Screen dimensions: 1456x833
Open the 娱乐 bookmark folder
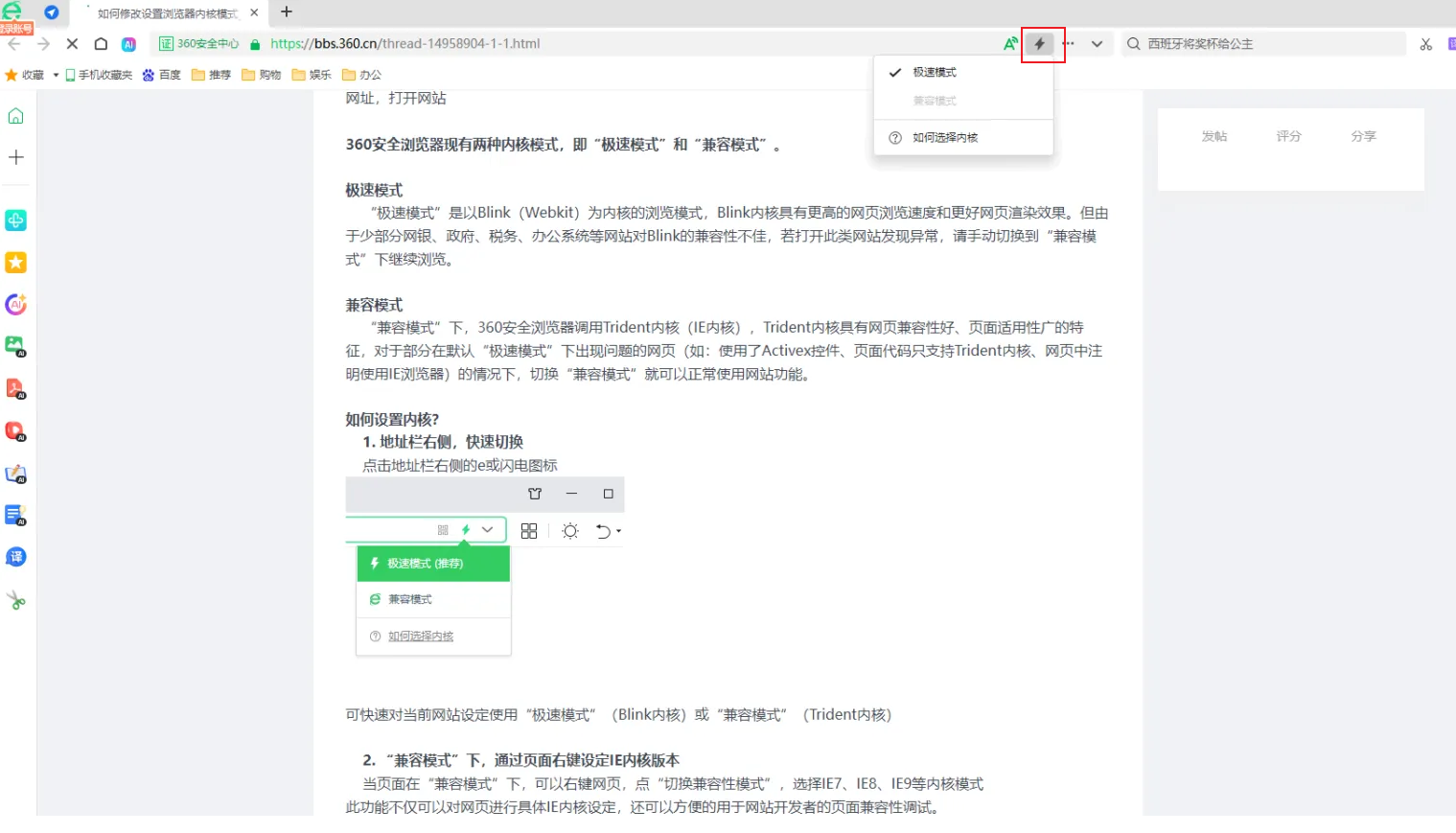pyautogui.click(x=312, y=75)
